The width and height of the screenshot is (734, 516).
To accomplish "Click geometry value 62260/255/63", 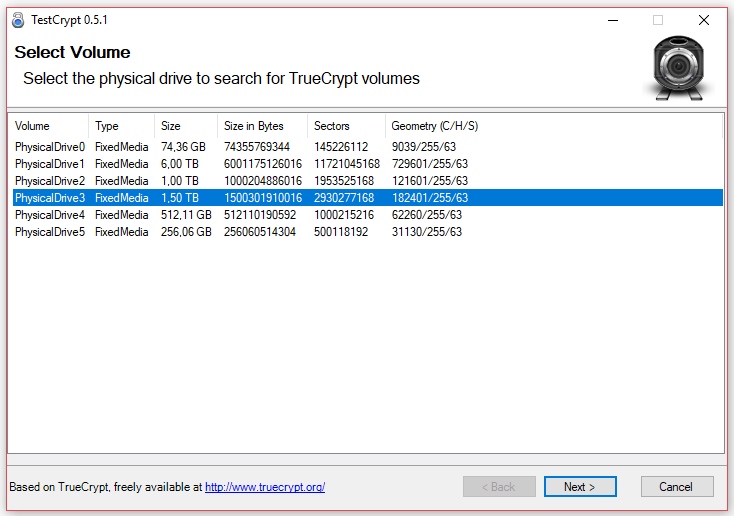I will (426, 215).
